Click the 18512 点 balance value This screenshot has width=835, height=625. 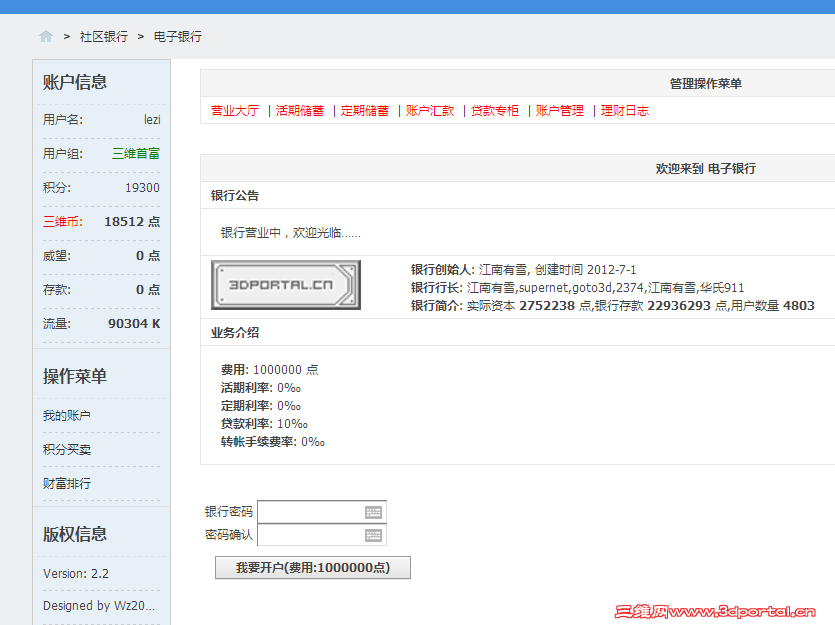(132, 221)
